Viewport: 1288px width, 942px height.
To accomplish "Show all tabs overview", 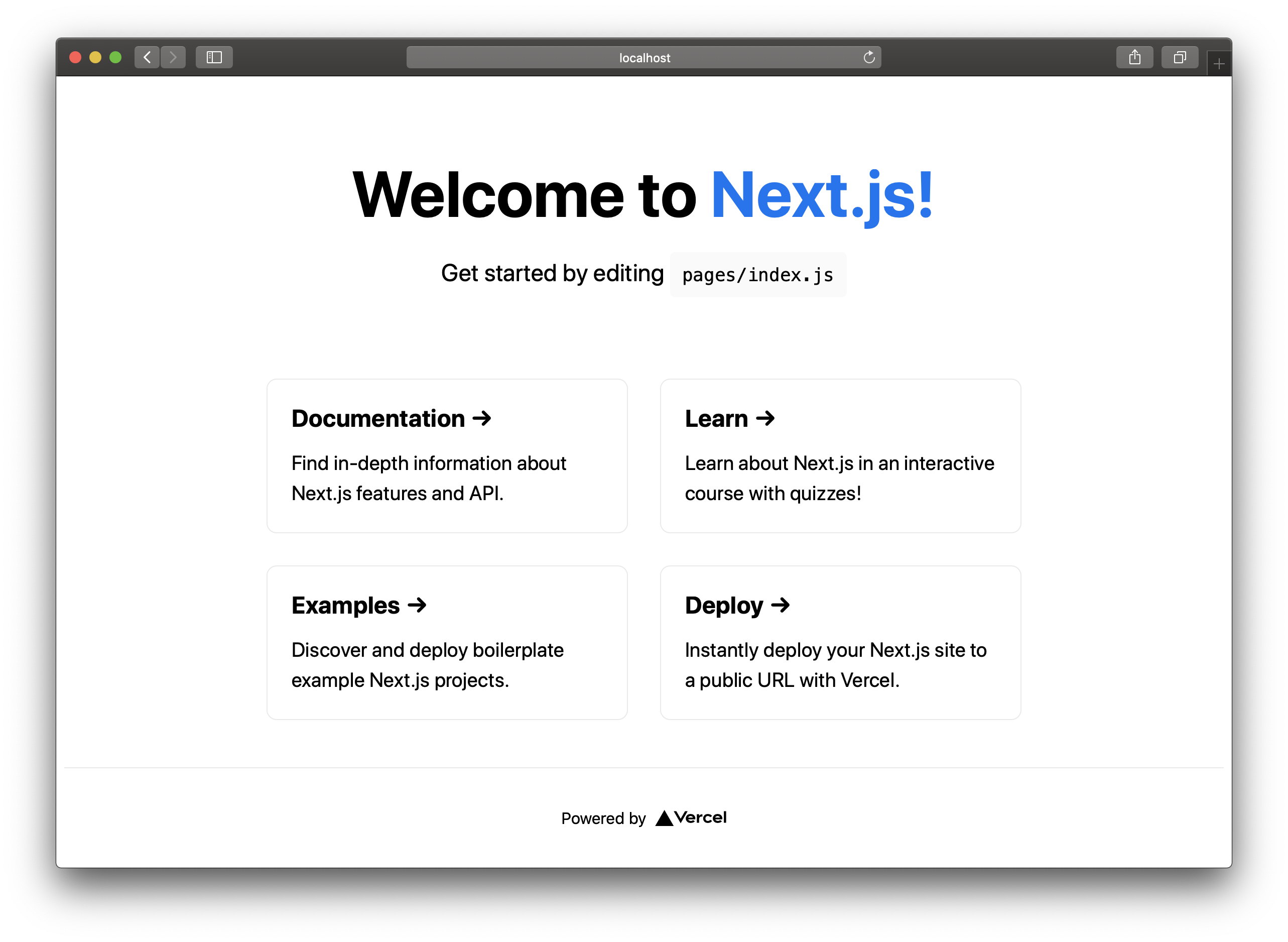I will (x=1180, y=57).
